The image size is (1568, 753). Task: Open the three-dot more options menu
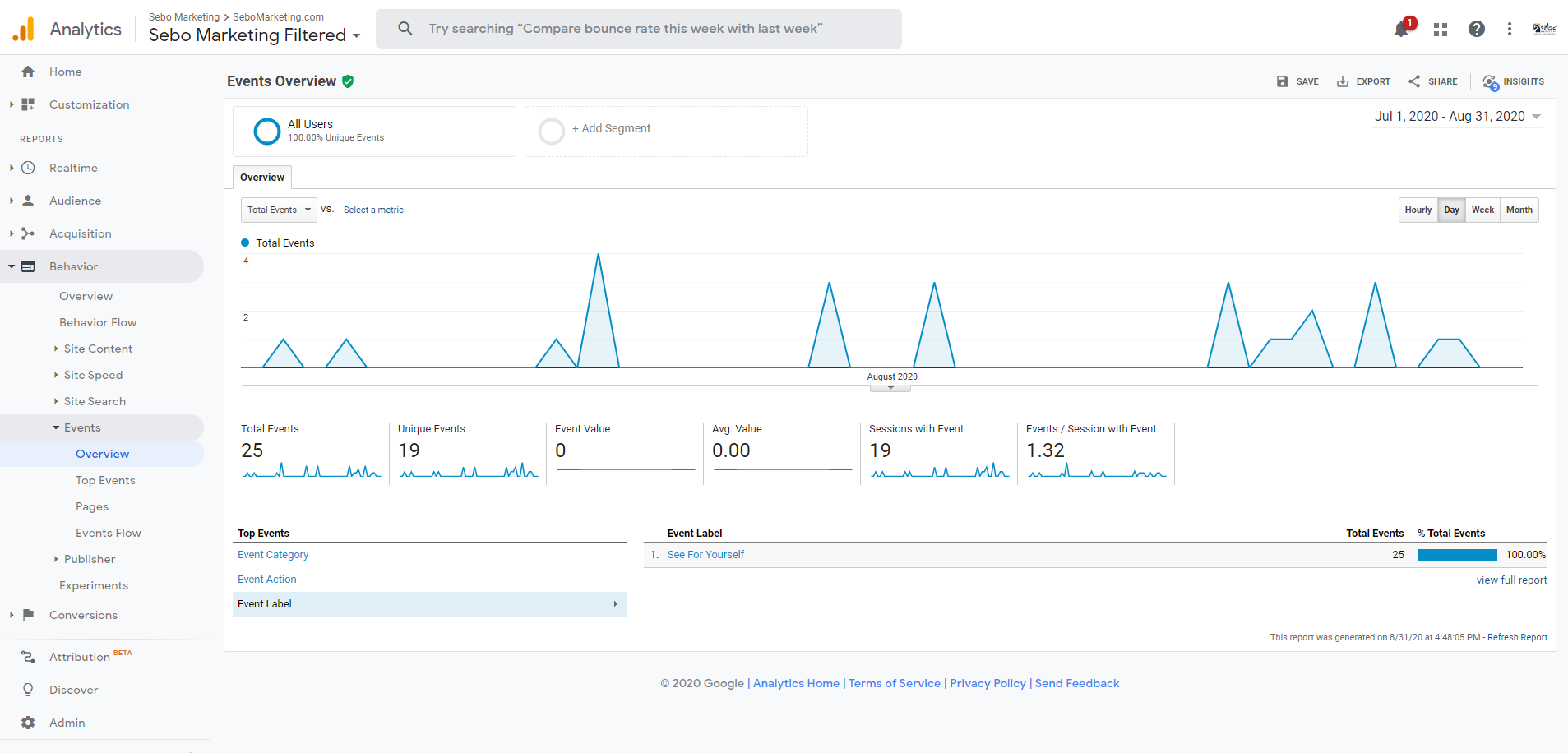[x=1509, y=30]
